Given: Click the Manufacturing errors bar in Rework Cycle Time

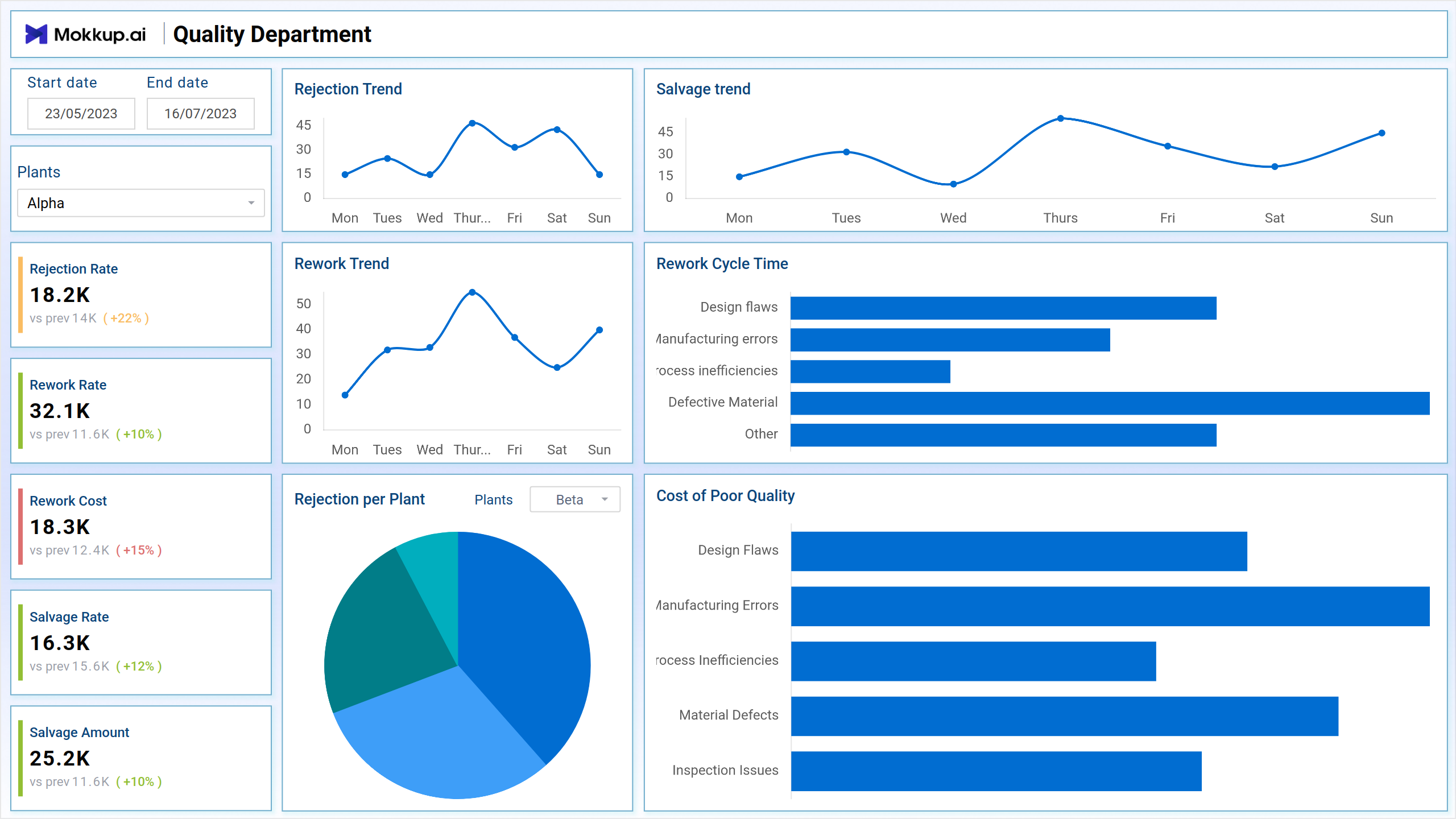Looking at the screenshot, I should 950,340.
